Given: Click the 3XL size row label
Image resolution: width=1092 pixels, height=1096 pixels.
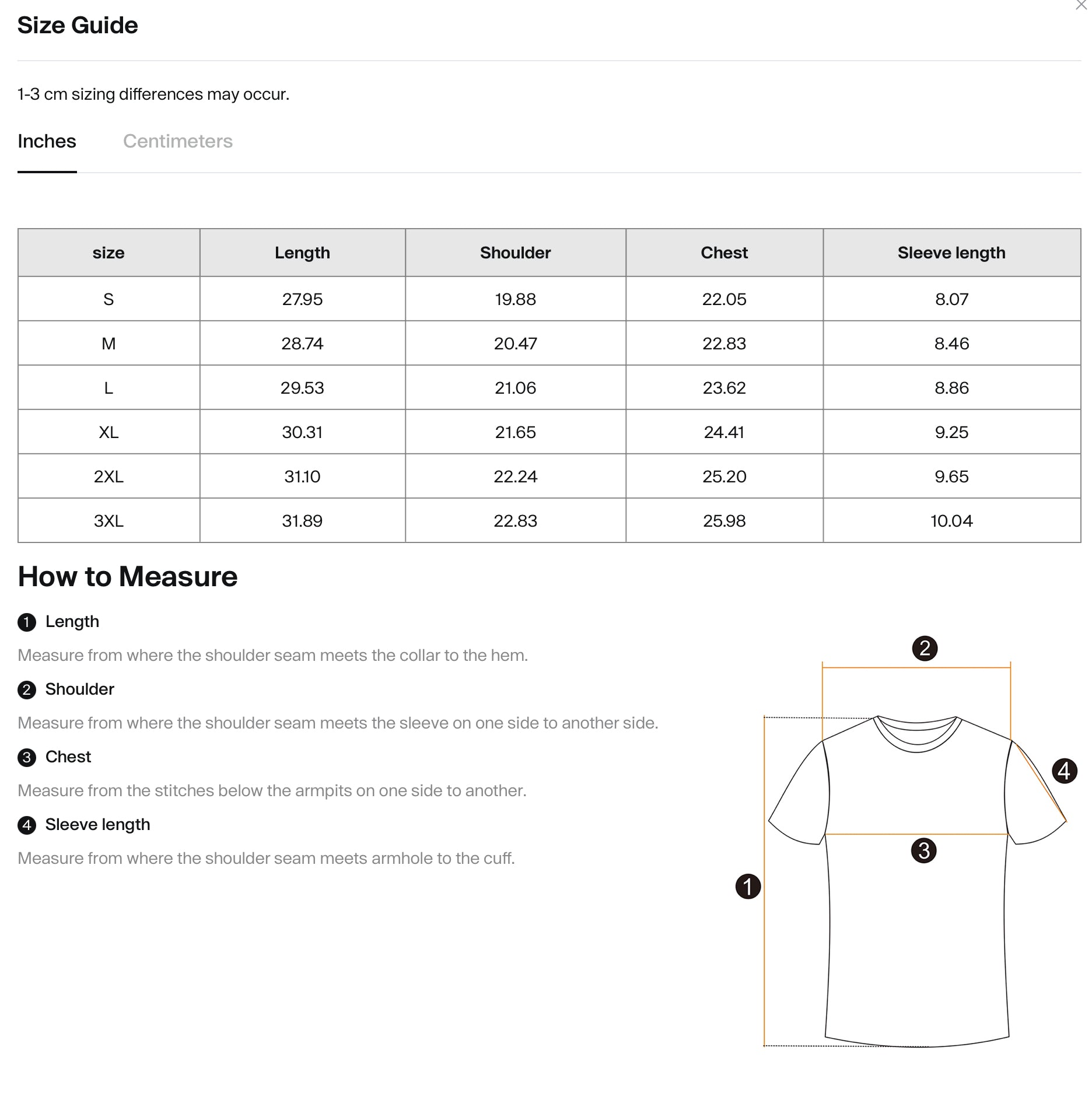Looking at the screenshot, I should [108, 521].
